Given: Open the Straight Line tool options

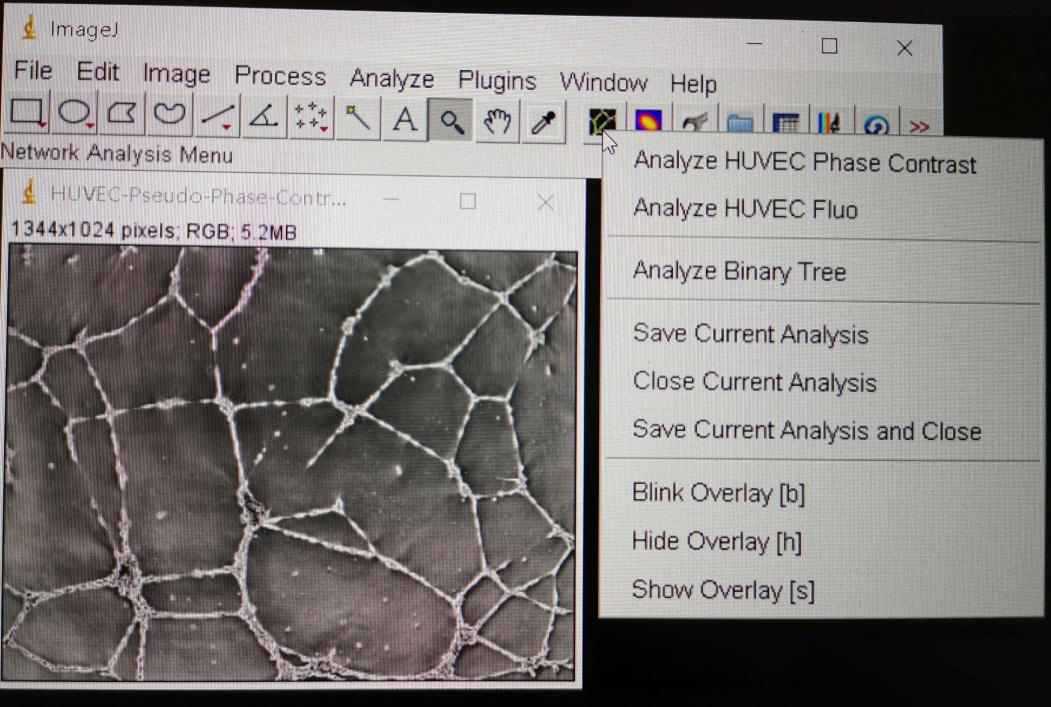Looking at the screenshot, I should pos(216,118).
